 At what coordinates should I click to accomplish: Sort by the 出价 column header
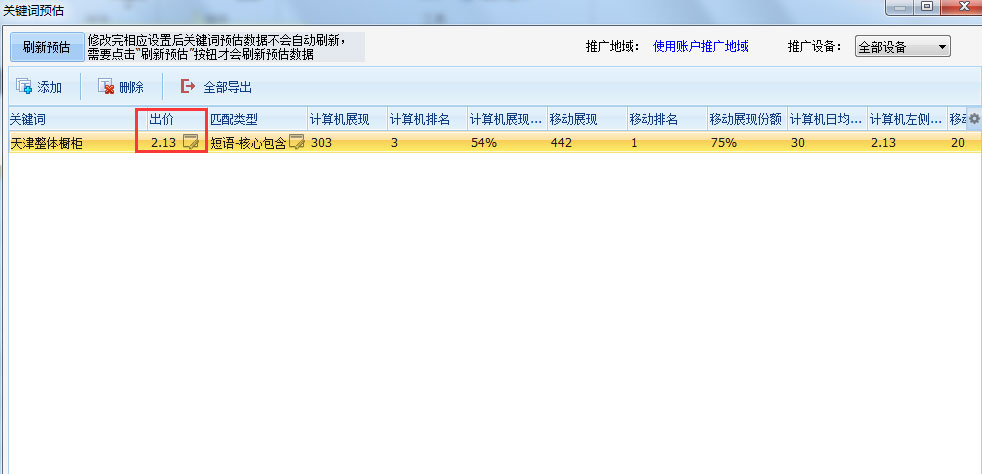tap(170, 119)
